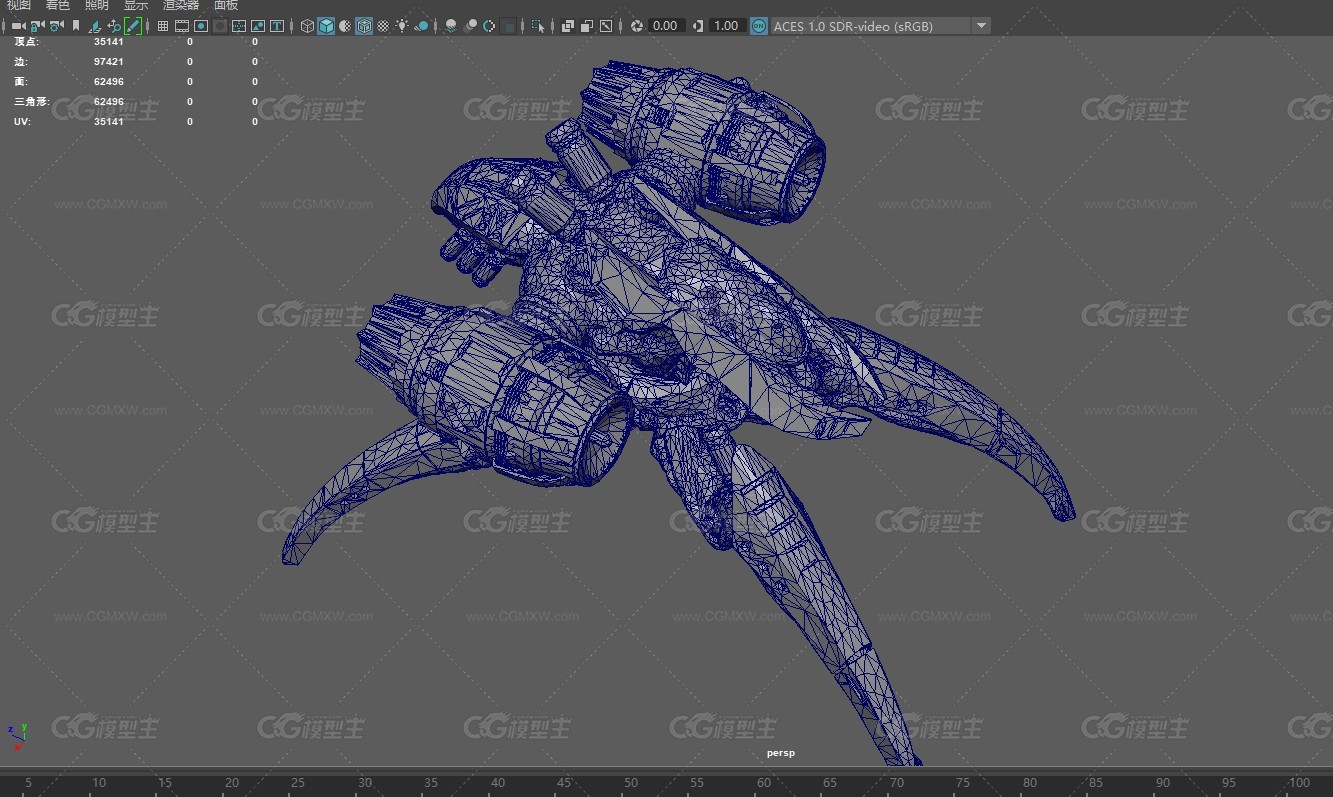Enable Textured display checker icon
This screenshot has height=797, width=1333.
[x=383, y=26]
